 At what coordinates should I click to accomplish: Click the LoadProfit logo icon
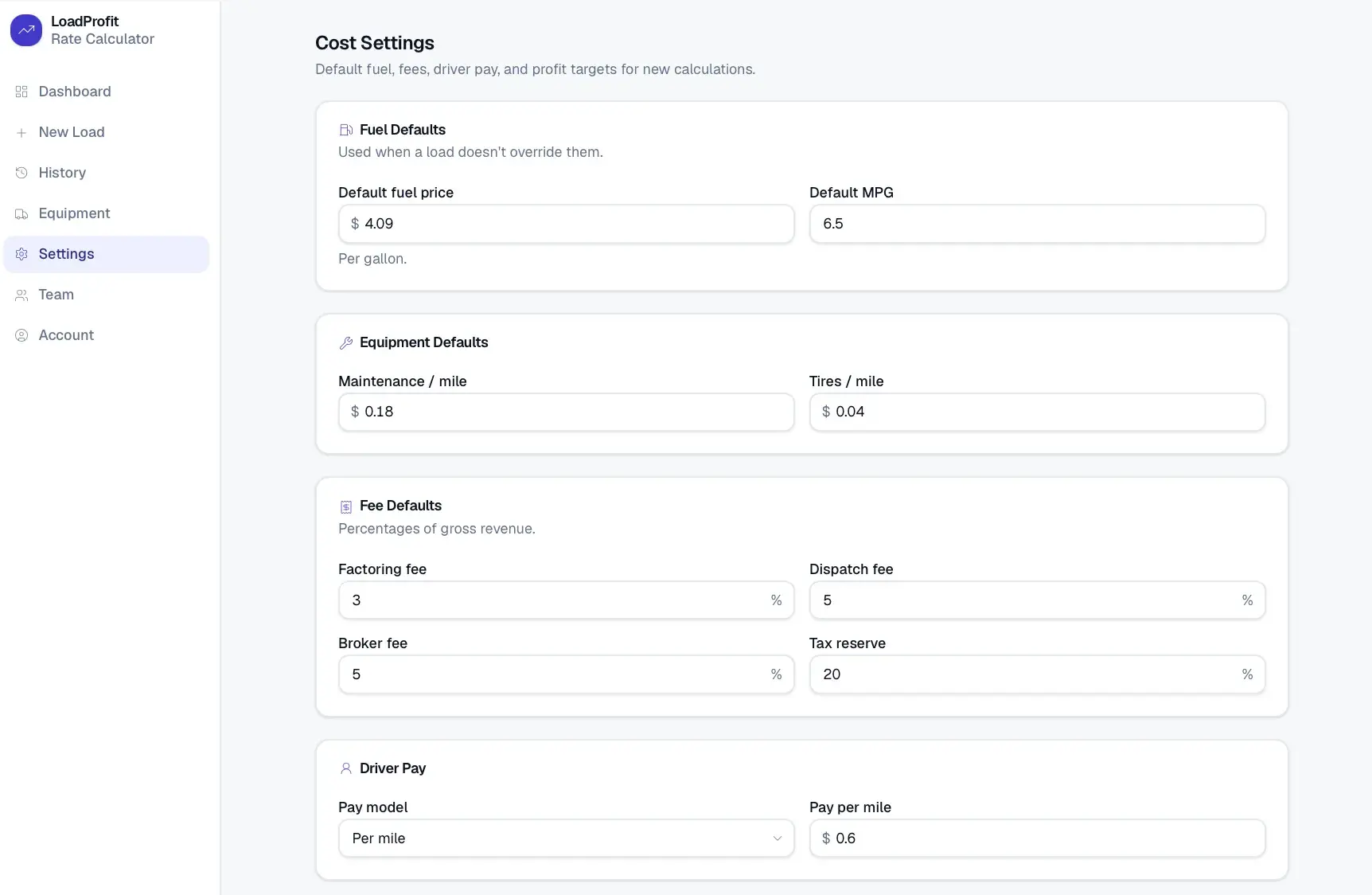[x=26, y=30]
